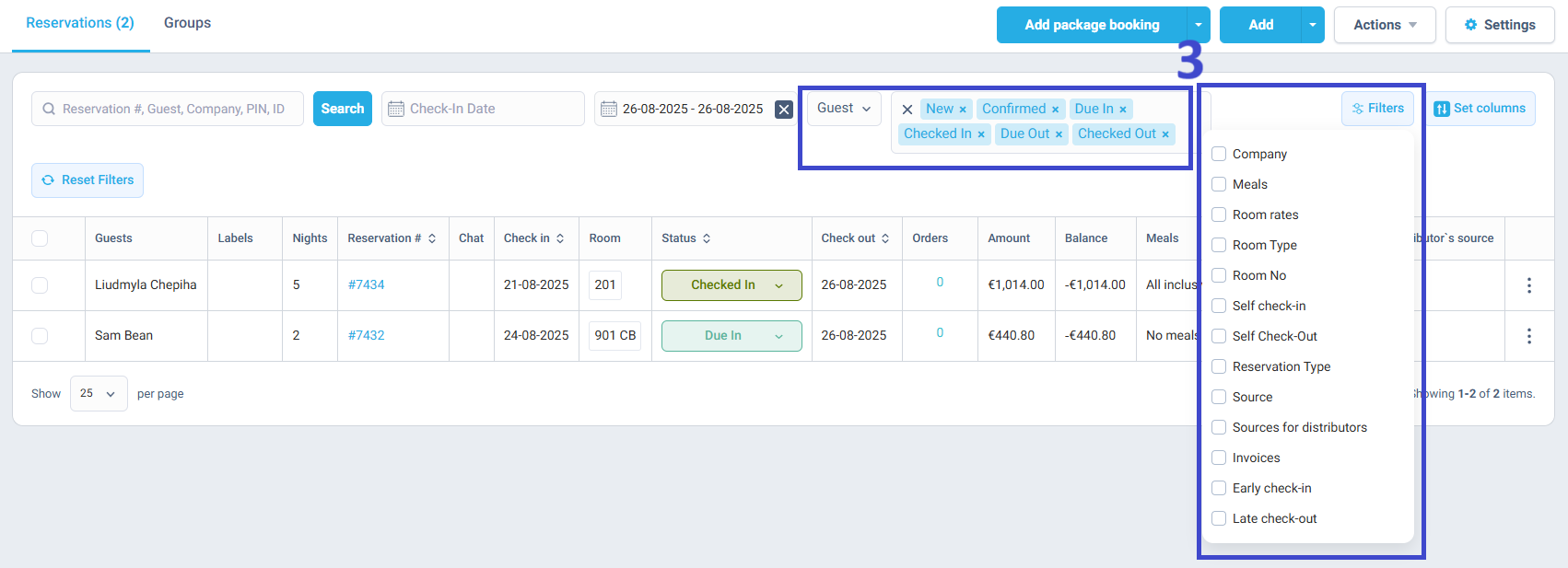This screenshot has width=1568, height=568.
Task: Expand the Add button dropdown arrow
Action: coord(1313,25)
